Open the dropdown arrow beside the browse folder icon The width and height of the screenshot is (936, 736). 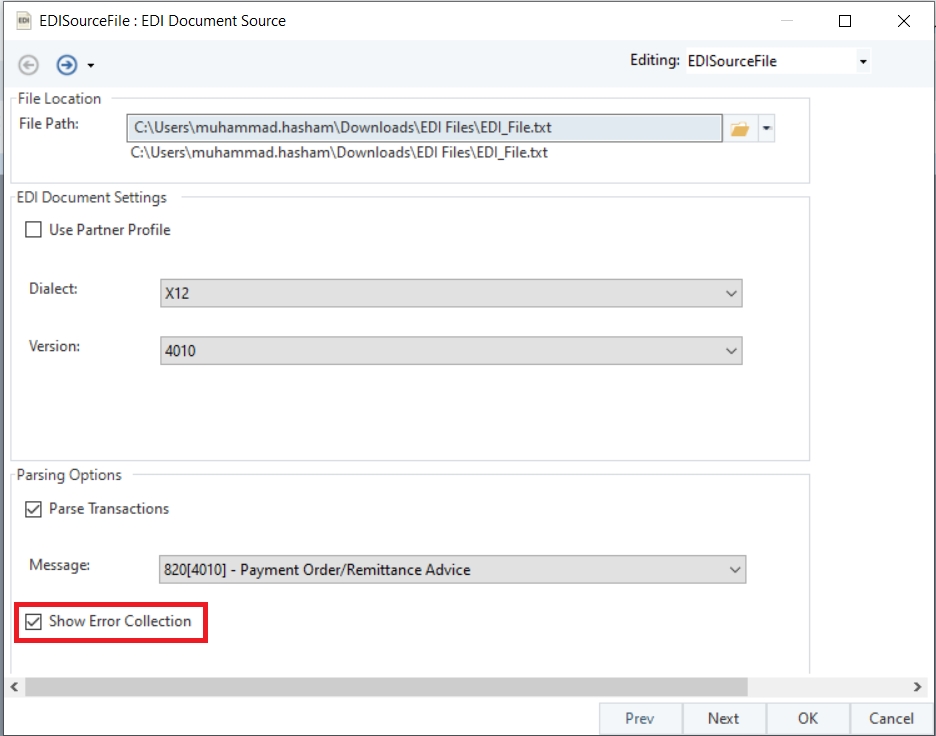[766, 128]
